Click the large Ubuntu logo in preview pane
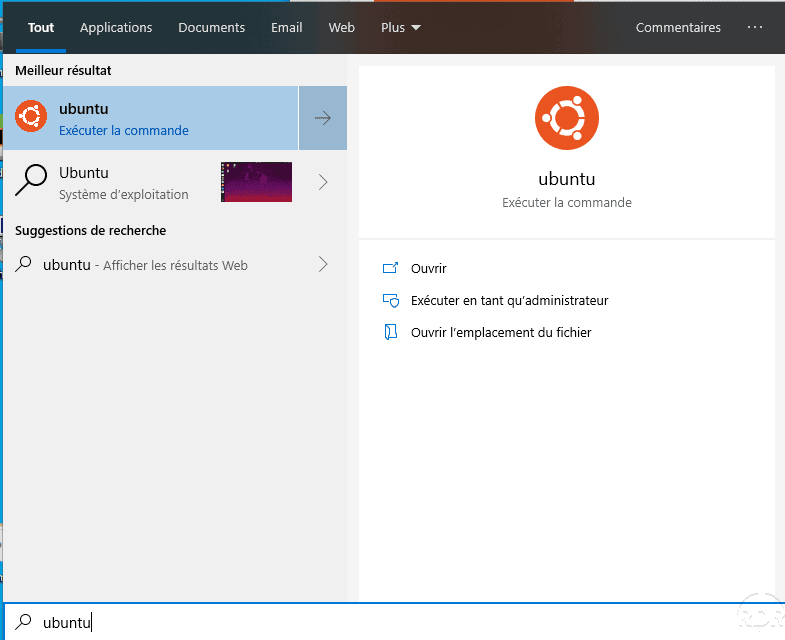The height and width of the screenshot is (640, 785). pos(567,118)
